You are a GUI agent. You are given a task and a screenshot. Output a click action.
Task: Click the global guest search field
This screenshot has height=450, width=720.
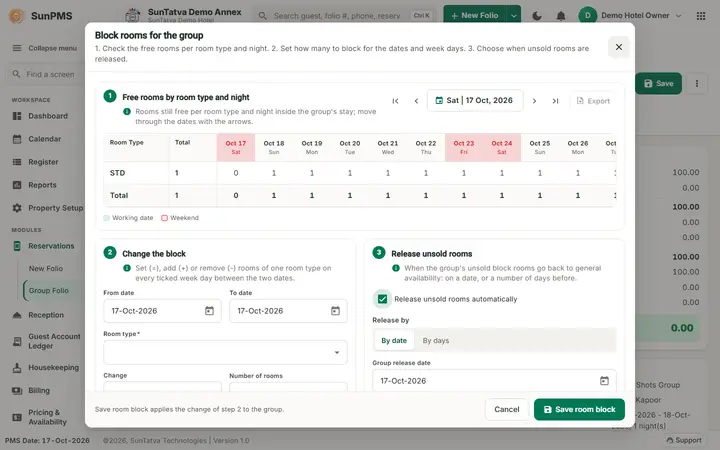pyautogui.click(x=344, y=16)
